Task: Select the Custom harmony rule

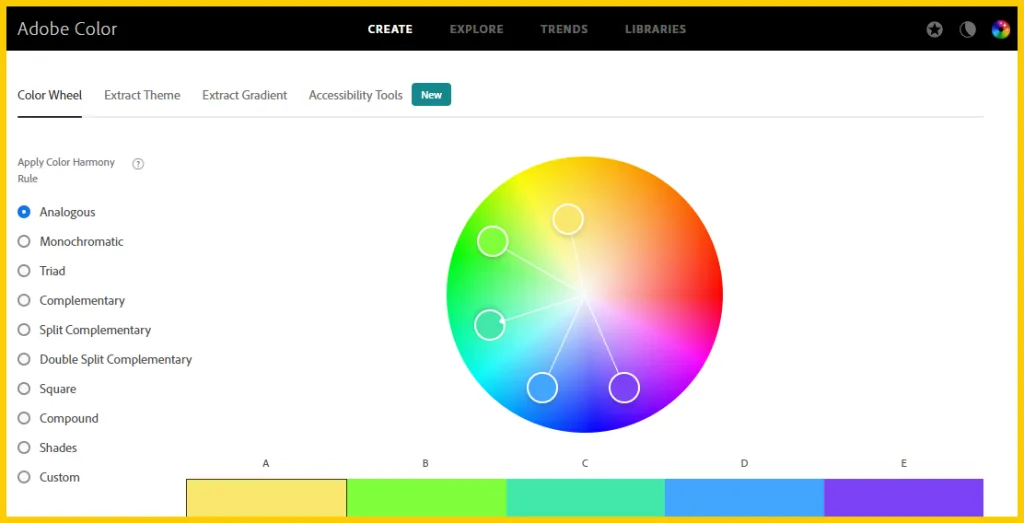Action: coord(48,477)
